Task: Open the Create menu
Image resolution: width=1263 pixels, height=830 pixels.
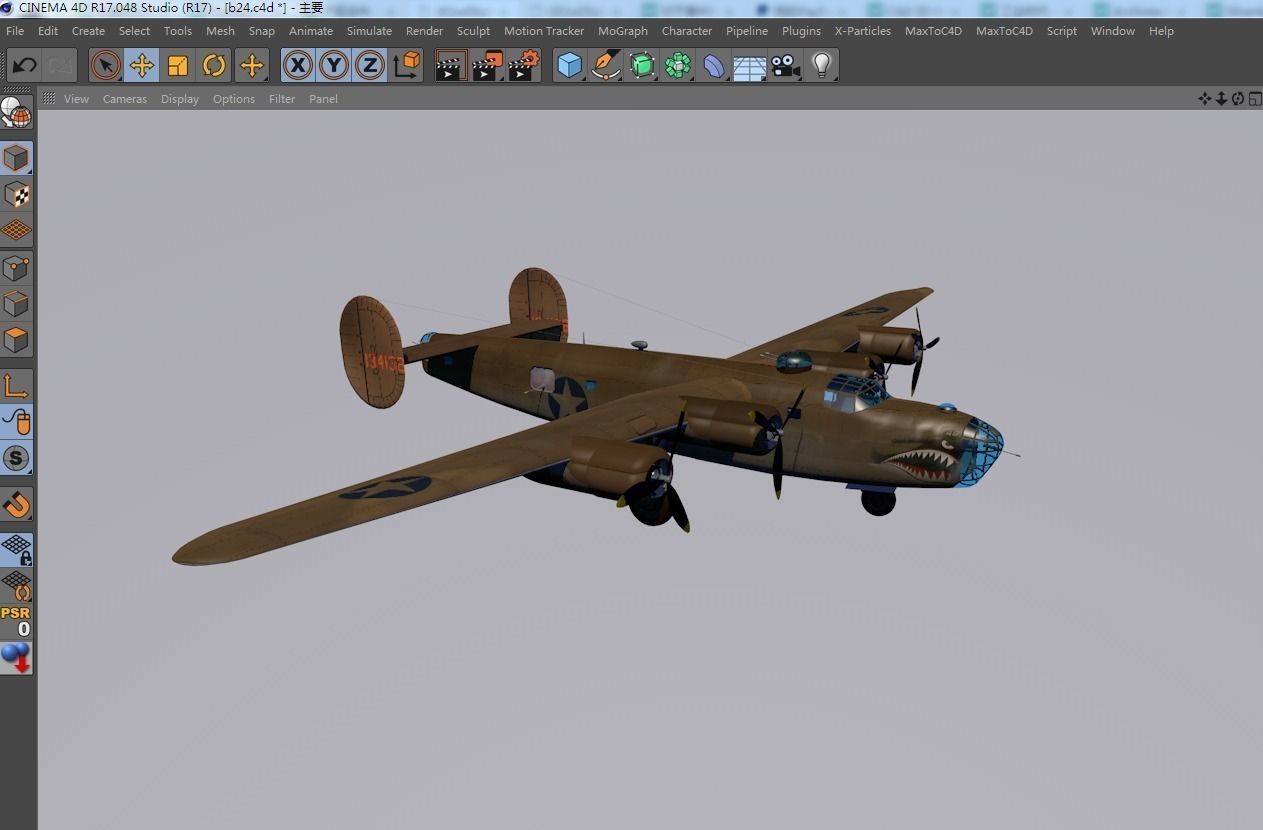Action: (x=88, y=31)
